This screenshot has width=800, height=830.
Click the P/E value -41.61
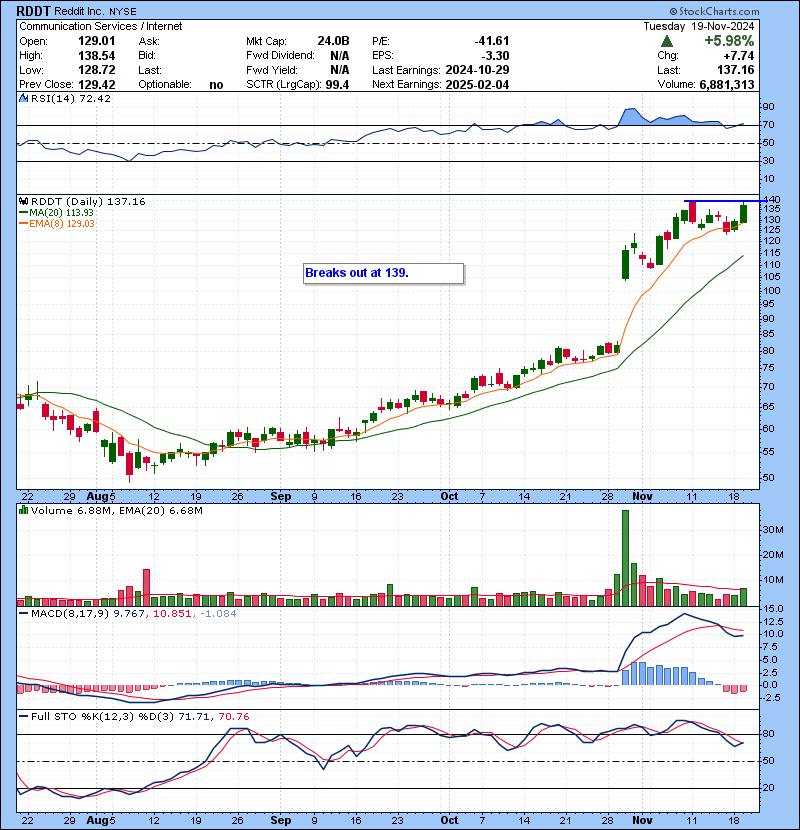[491, 41]
